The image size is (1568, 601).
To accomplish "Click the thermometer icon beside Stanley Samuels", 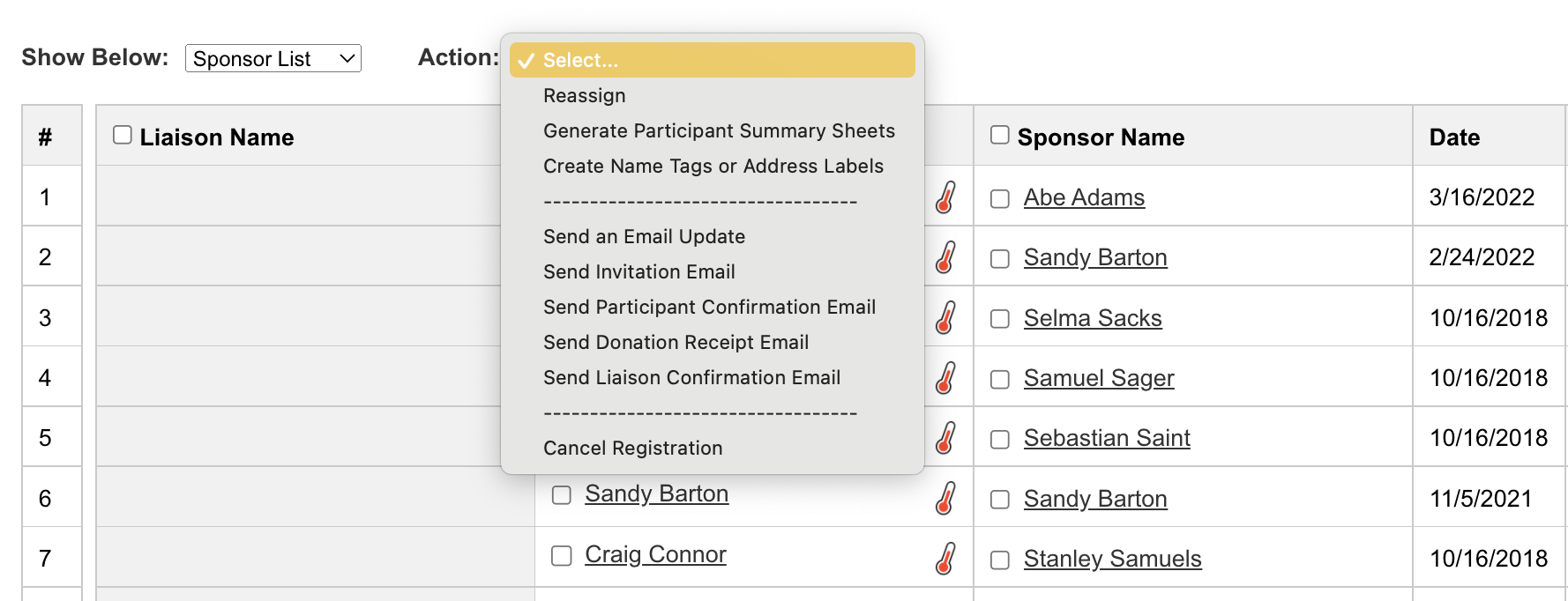I will tap(945, 559).
